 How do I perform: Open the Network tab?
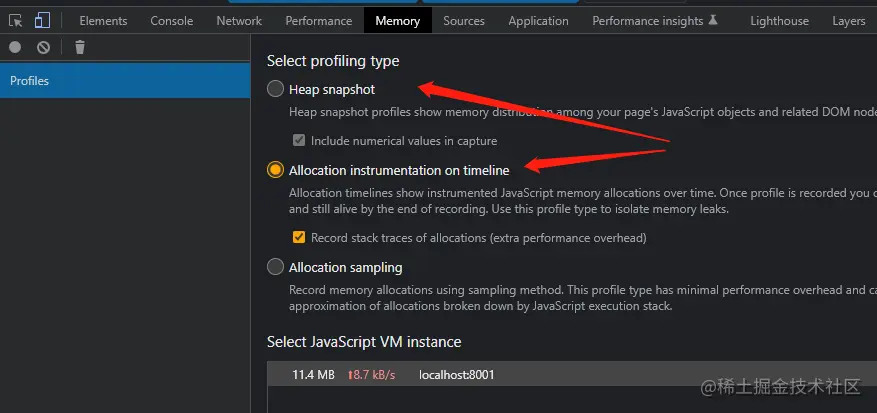239,20
